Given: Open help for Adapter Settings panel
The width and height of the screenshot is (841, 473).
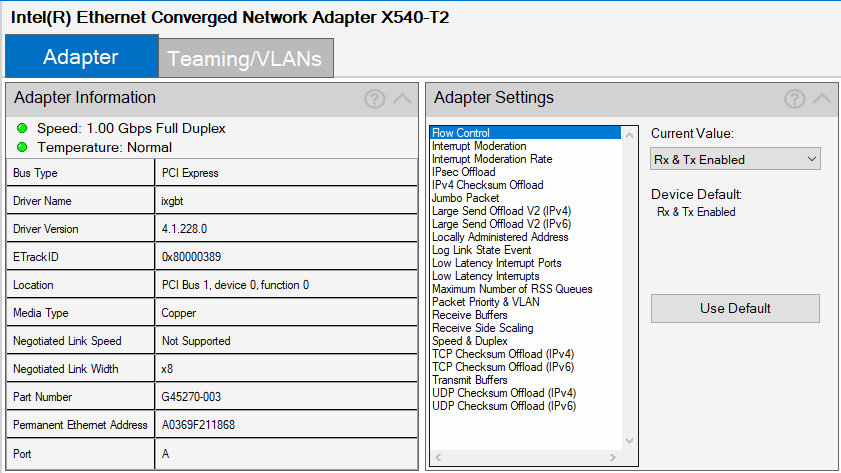Looking at the screenshot, I should 794,99.
